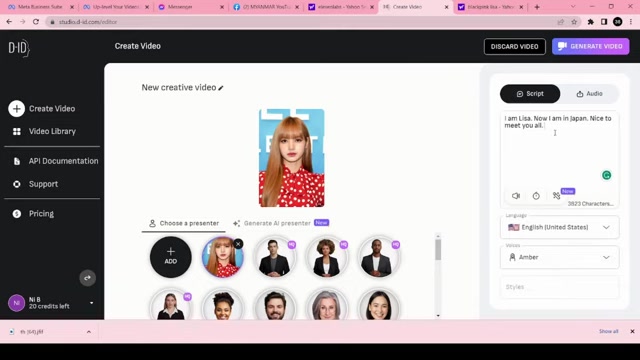Edit video title with pencil icon
Viewport: 640px width, 360px height.
click(x=221, y=88)
